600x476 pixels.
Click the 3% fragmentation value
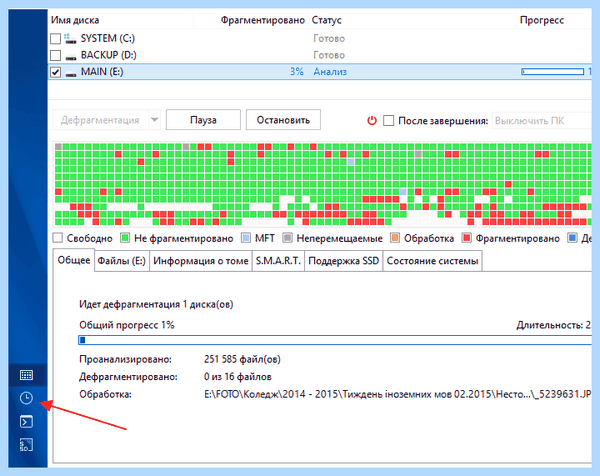(297, 72)
